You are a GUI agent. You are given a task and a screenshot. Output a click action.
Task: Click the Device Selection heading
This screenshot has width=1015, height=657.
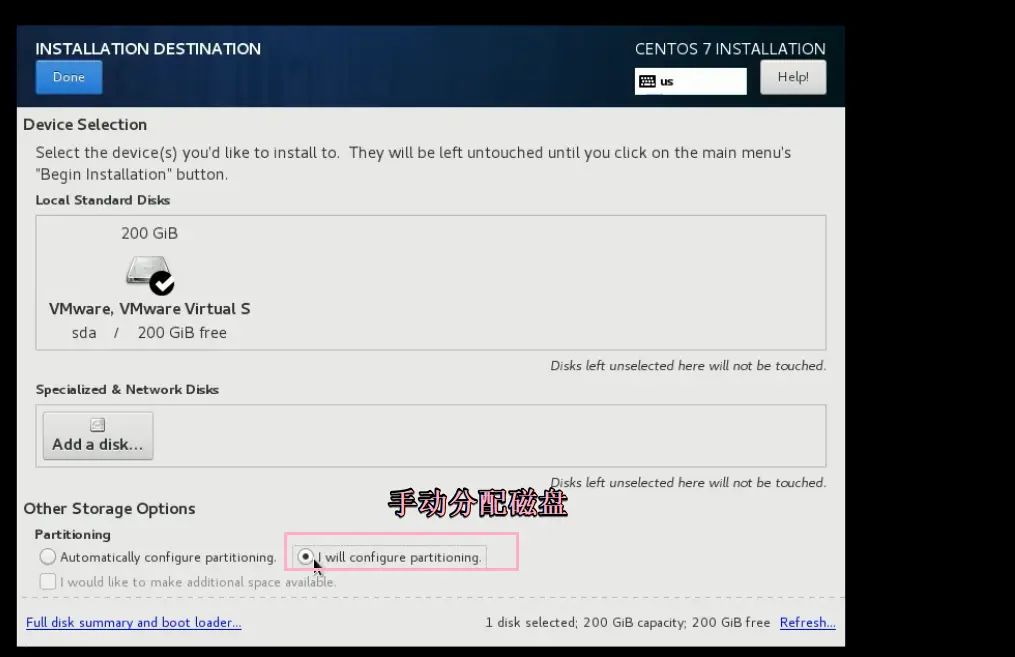coord(85,124)
